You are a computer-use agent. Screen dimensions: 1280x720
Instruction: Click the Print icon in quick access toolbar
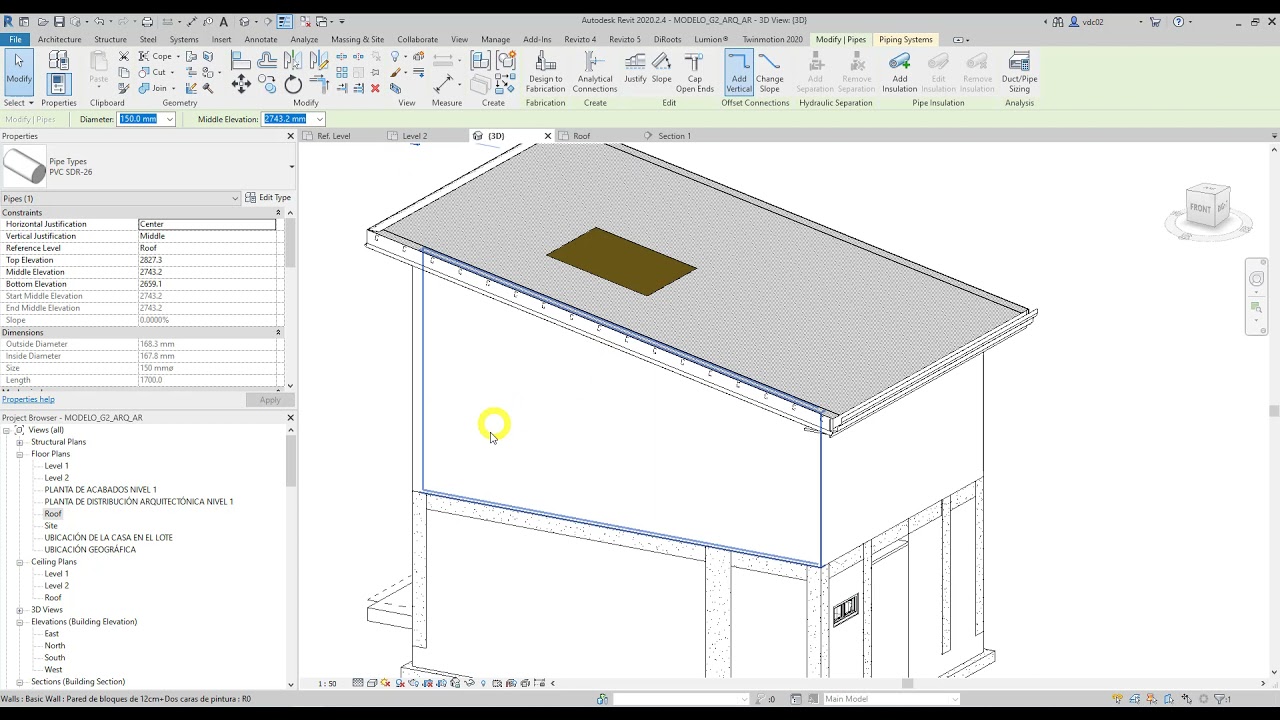147,21
